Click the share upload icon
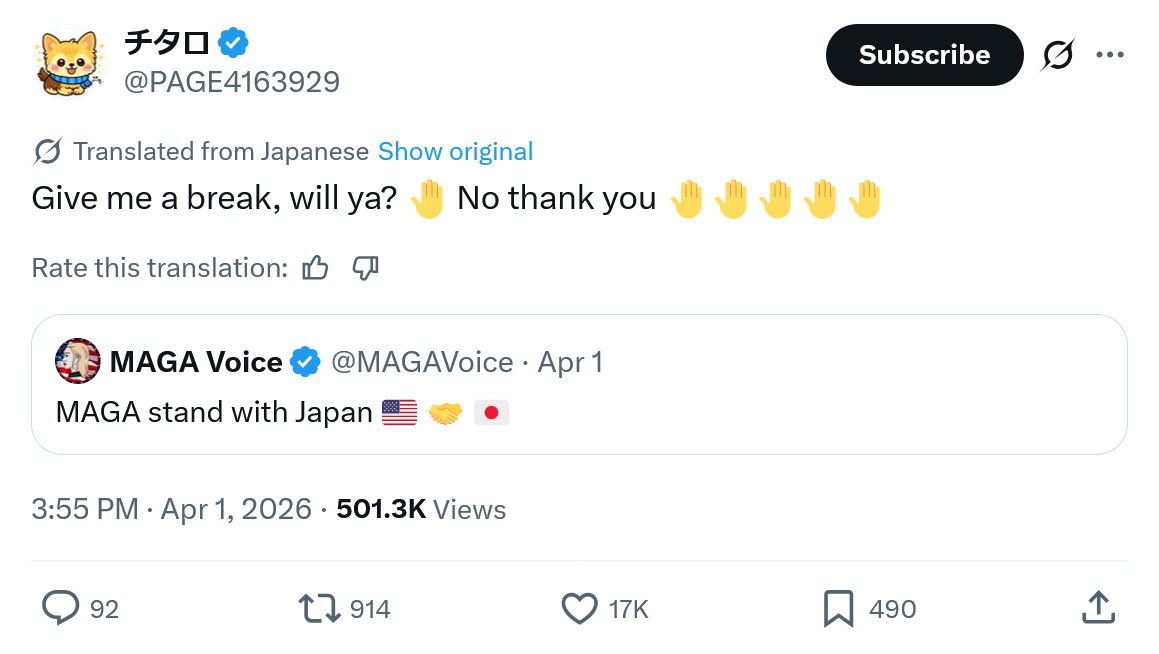1159x654 pixels. tap(1098, 607)
